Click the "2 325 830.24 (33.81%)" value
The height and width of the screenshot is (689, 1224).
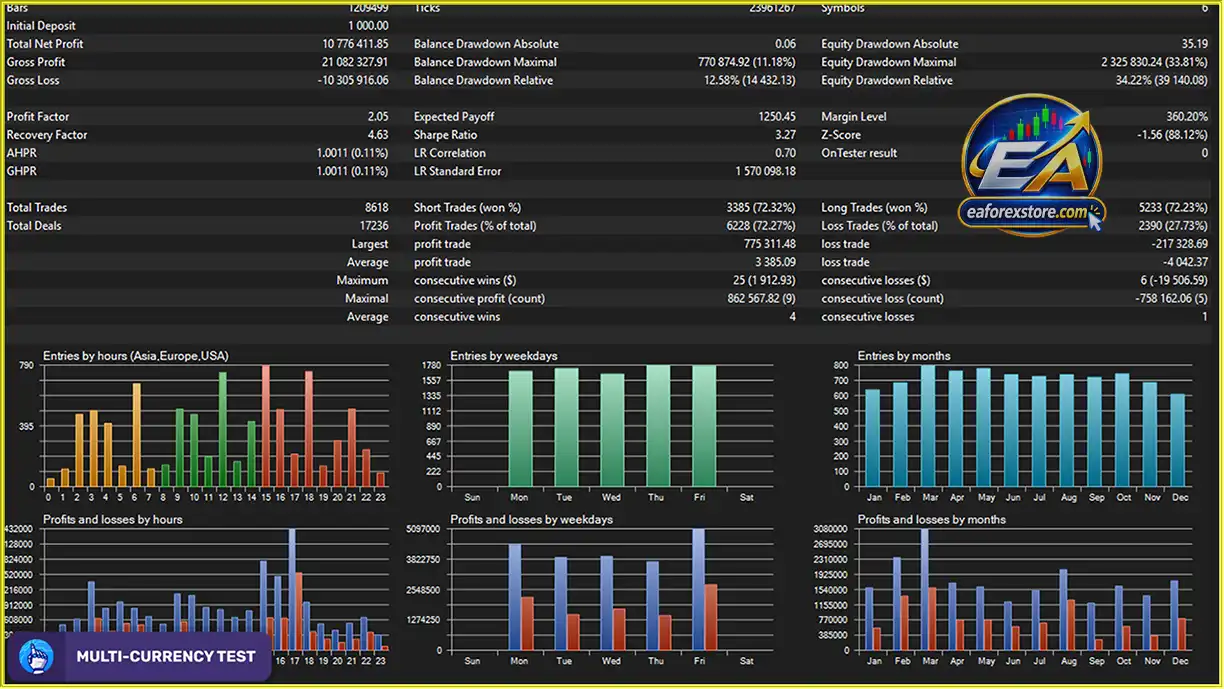point(1155,62)
